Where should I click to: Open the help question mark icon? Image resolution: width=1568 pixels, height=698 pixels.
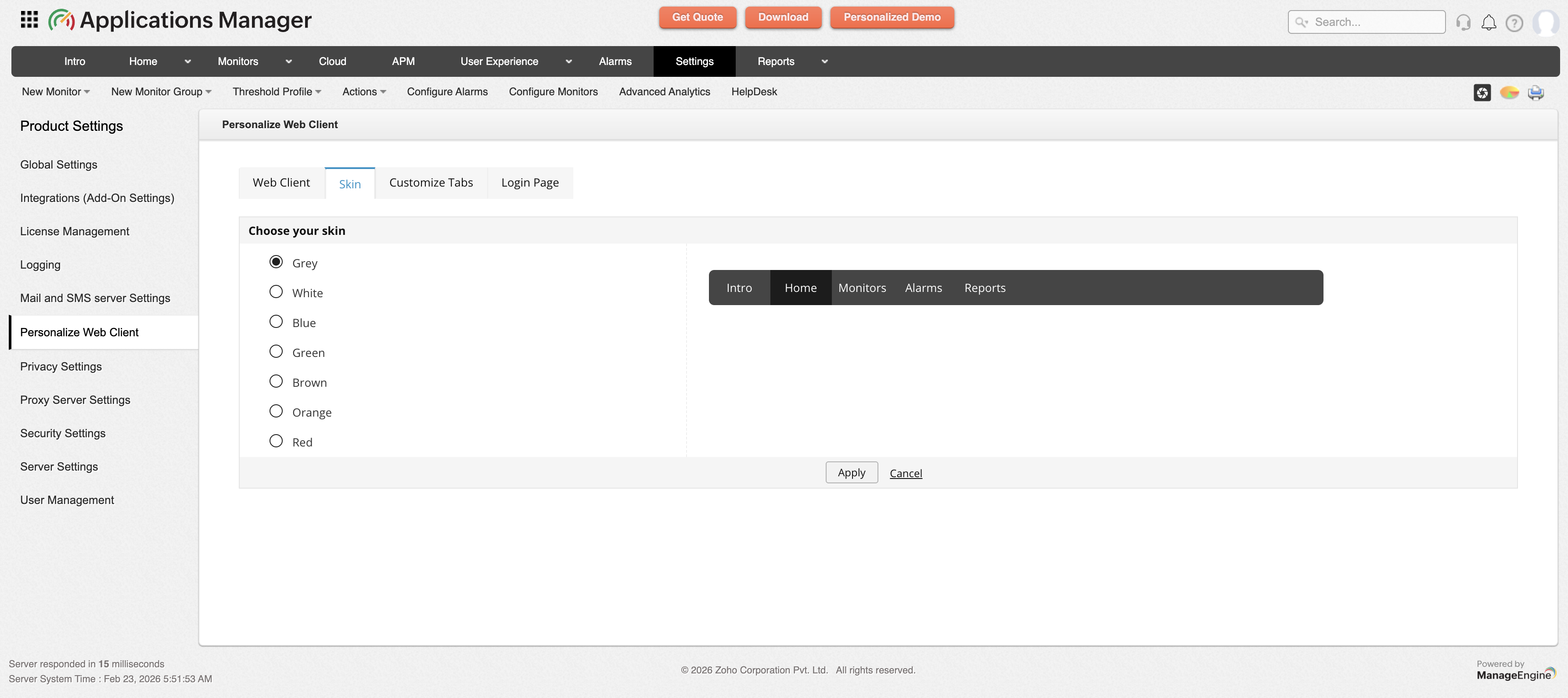pyautogui.click(x=1515, y=22)
